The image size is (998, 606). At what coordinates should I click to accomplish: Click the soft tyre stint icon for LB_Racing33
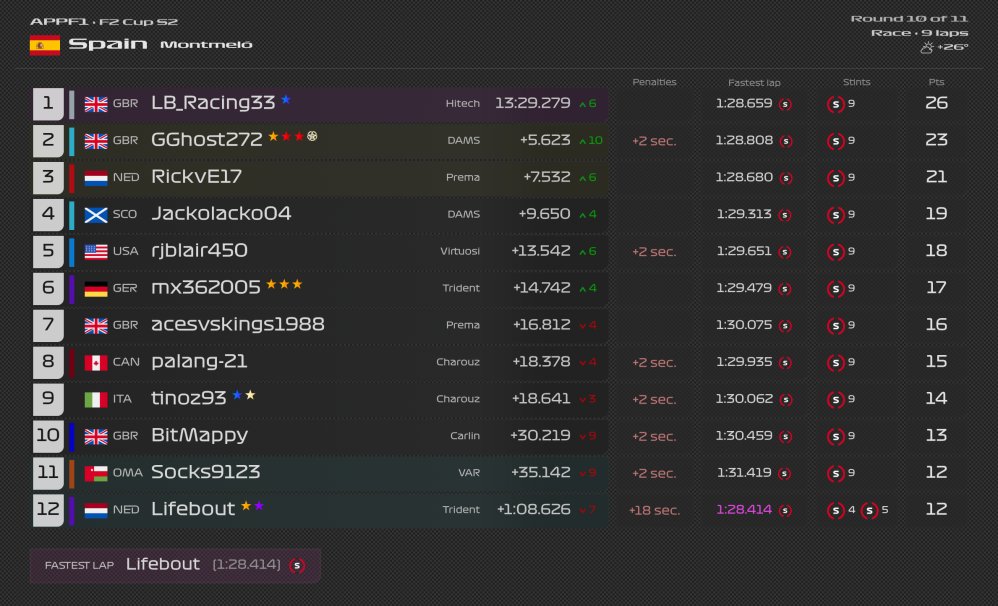[x=835, y=104]
